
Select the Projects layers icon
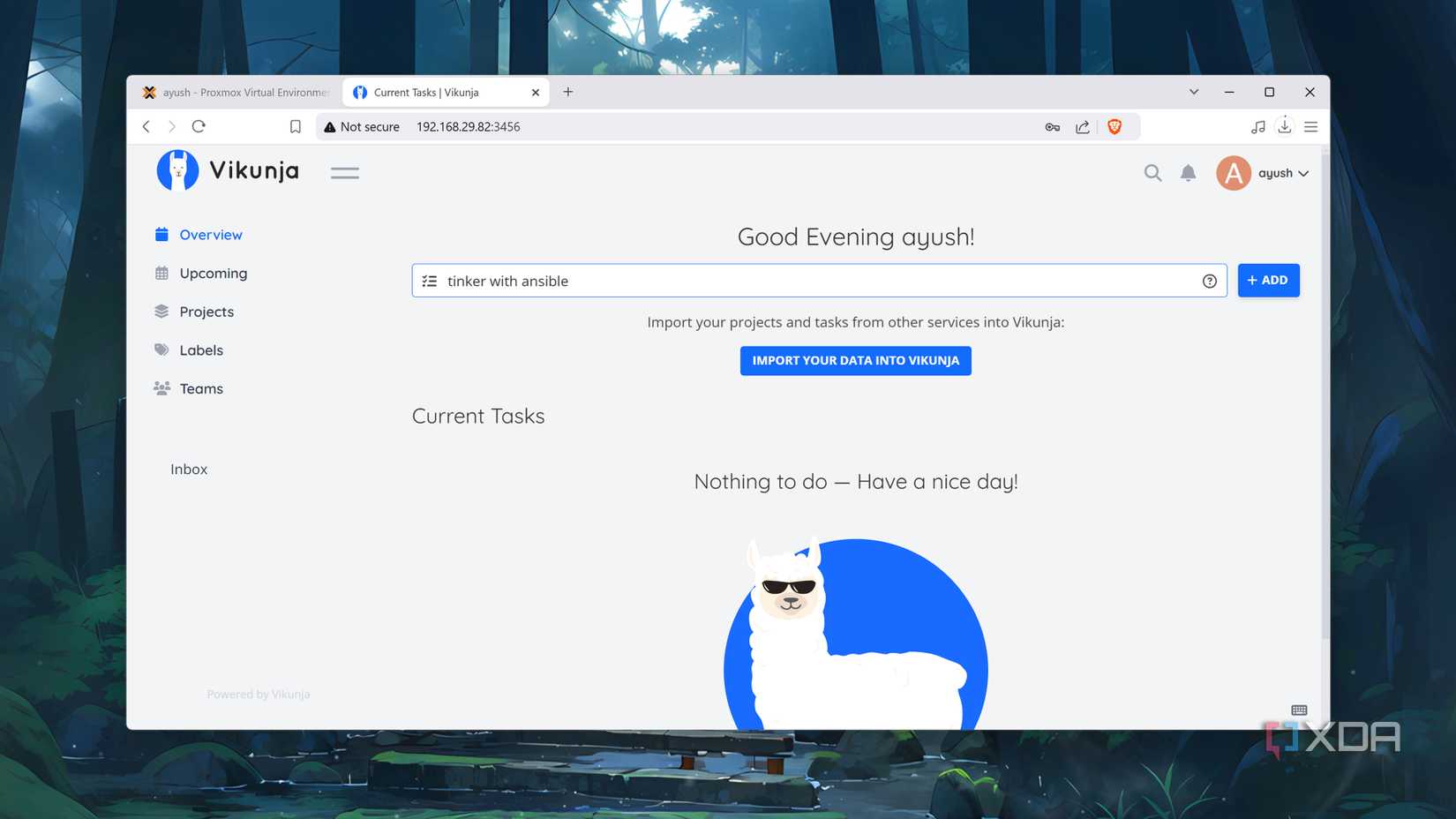[161, 311]
